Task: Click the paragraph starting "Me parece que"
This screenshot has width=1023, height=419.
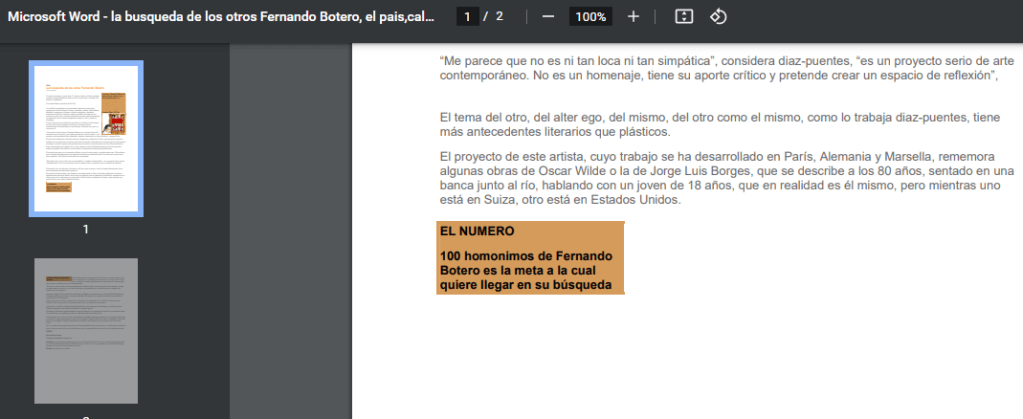Action: coord(718,68)
